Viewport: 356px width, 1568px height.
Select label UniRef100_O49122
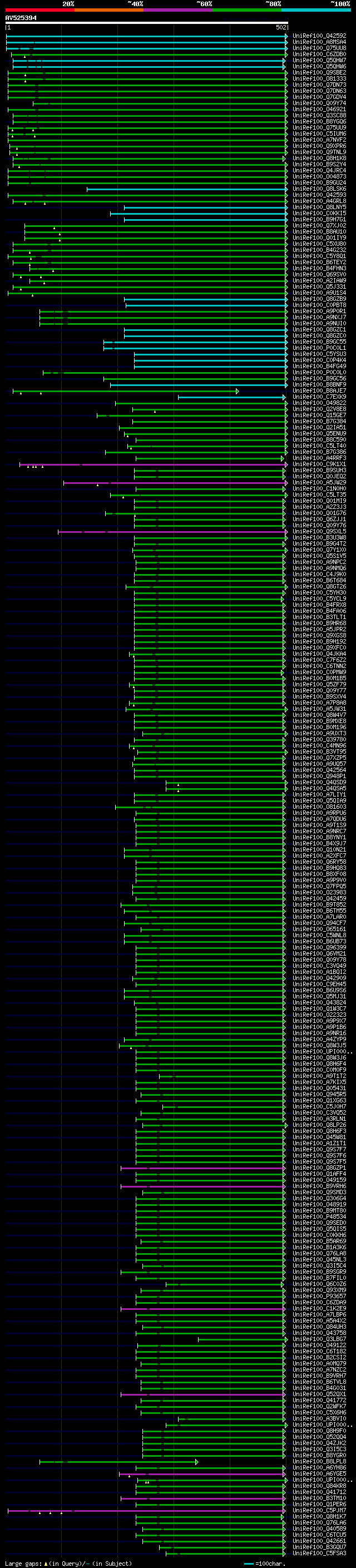(319, 1345)
